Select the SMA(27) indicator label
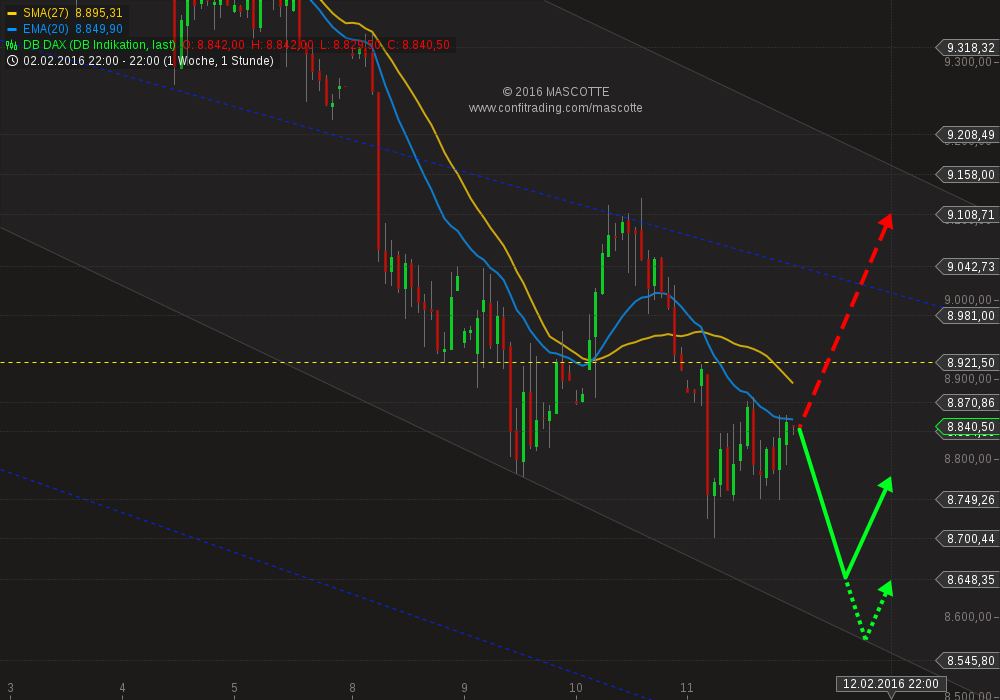The image size is (1000, 700). (x=46, y=13)
